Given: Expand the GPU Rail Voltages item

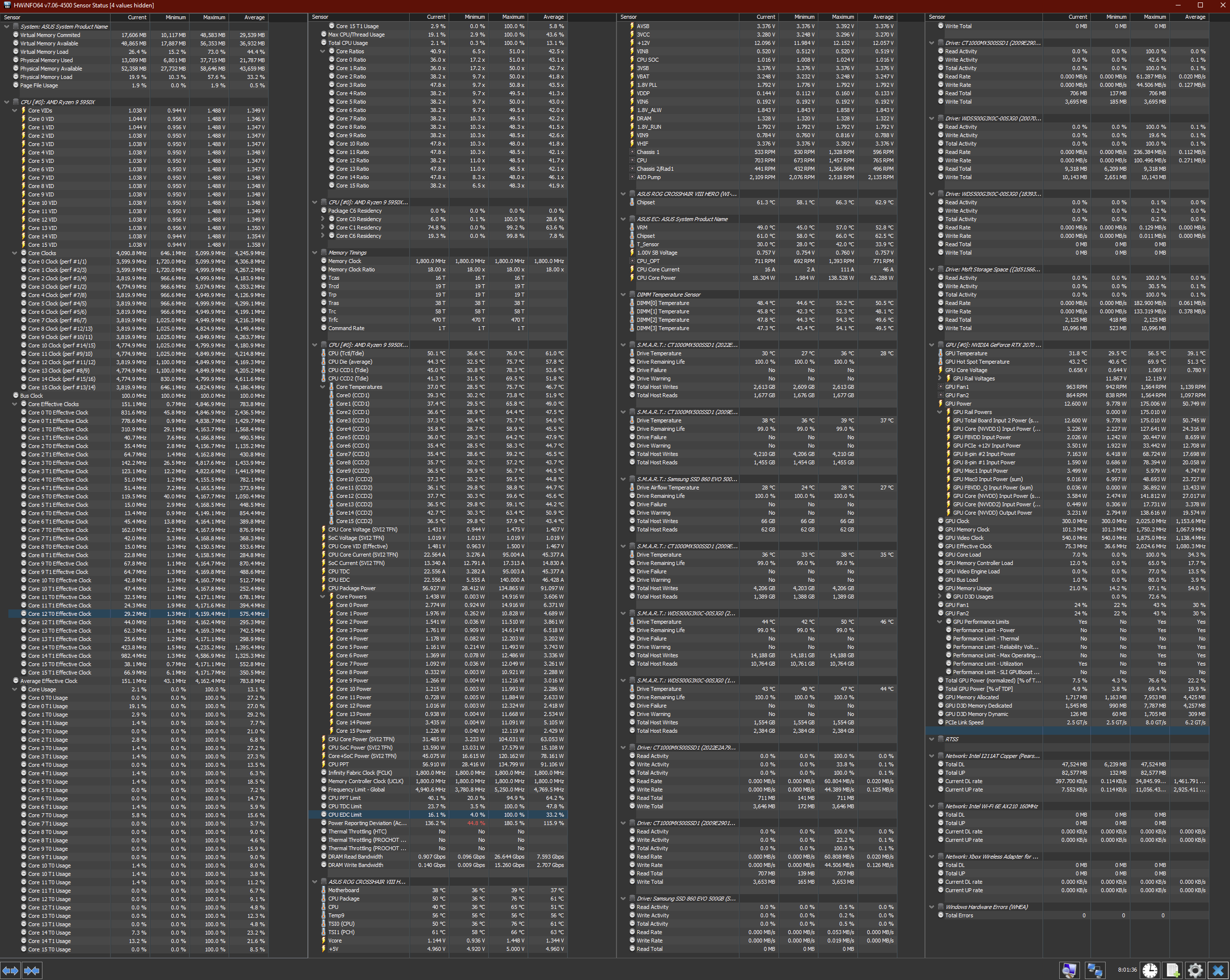Looking at the screenshot, I should (940, 378).
